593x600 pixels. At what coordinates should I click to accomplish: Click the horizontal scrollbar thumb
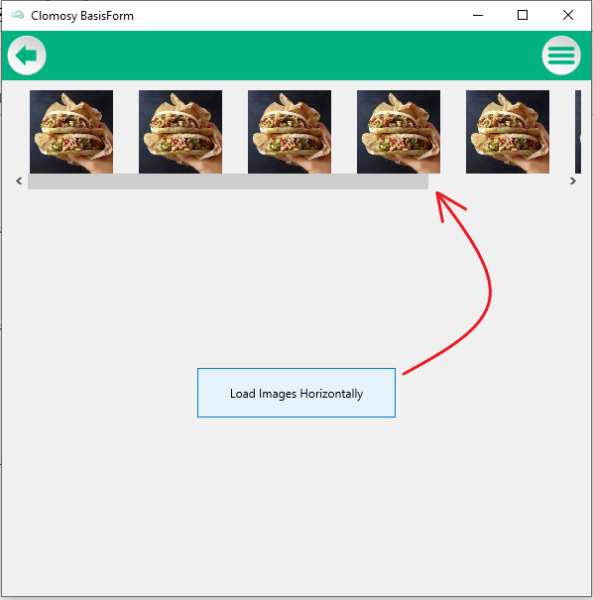click(x=228, y=181)
